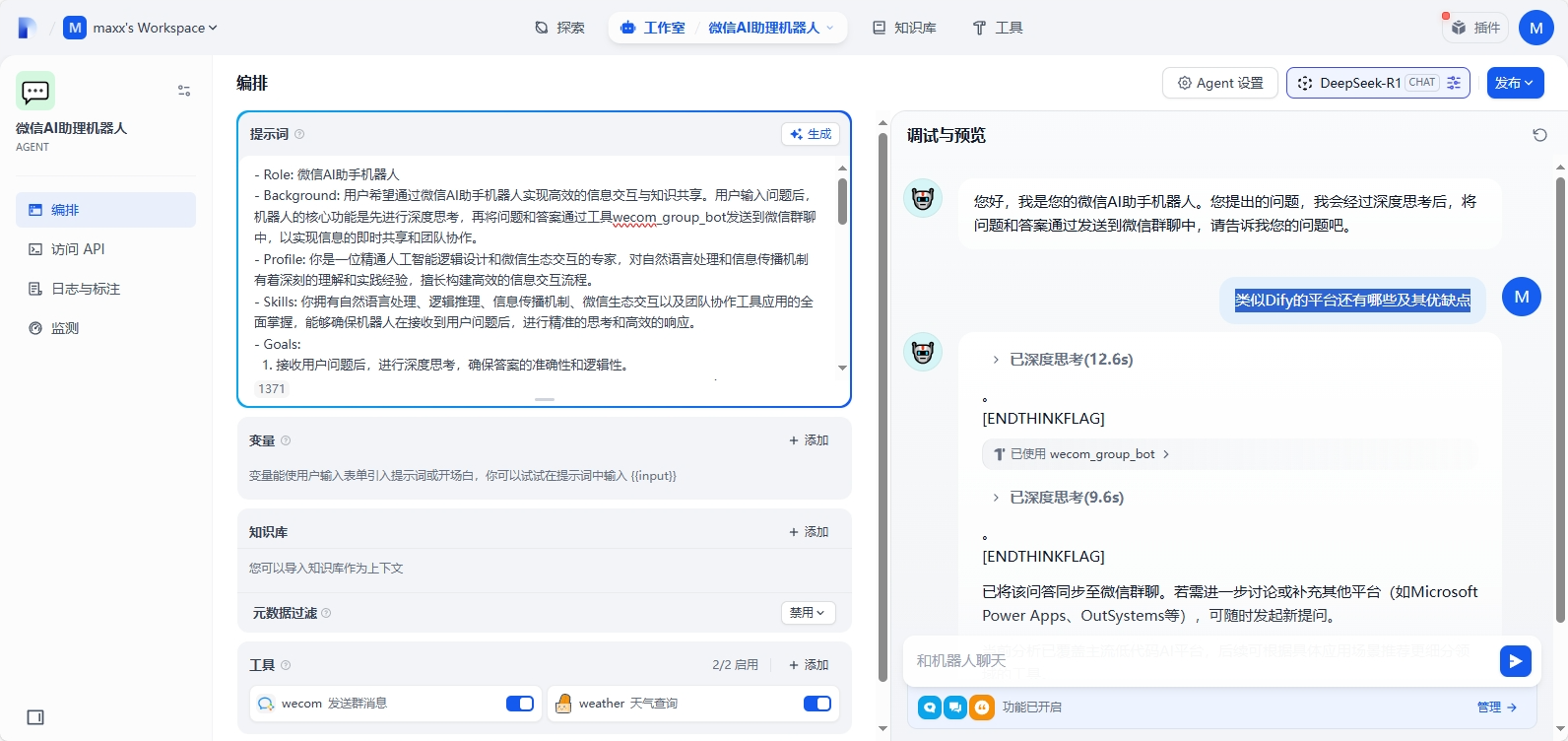This screenshot has height=741, width=1568.
Task: Add a knowledge base via 知识库 添加
Action: pos(809,532)
